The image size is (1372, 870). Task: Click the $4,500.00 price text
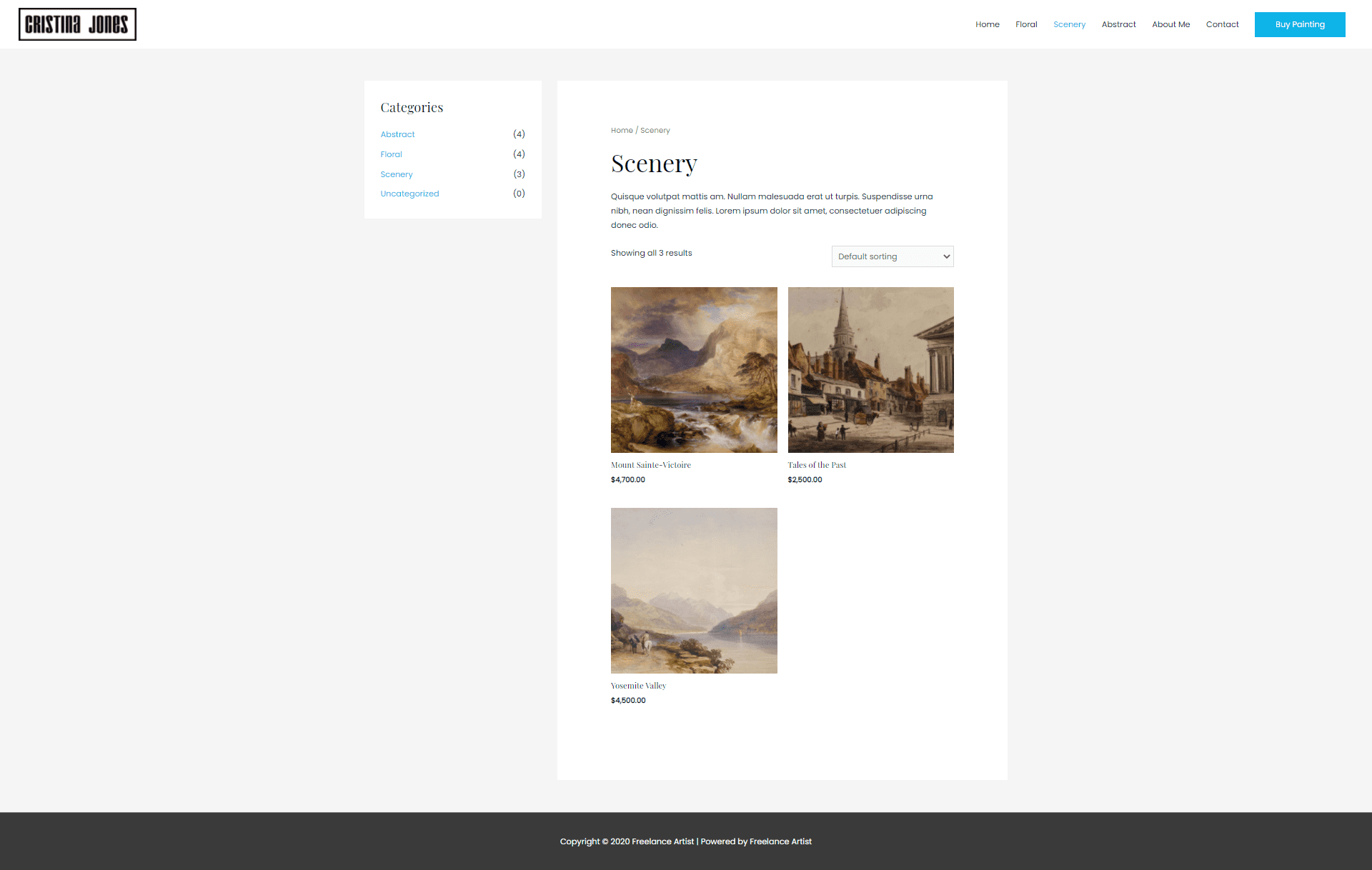(628, 701)
